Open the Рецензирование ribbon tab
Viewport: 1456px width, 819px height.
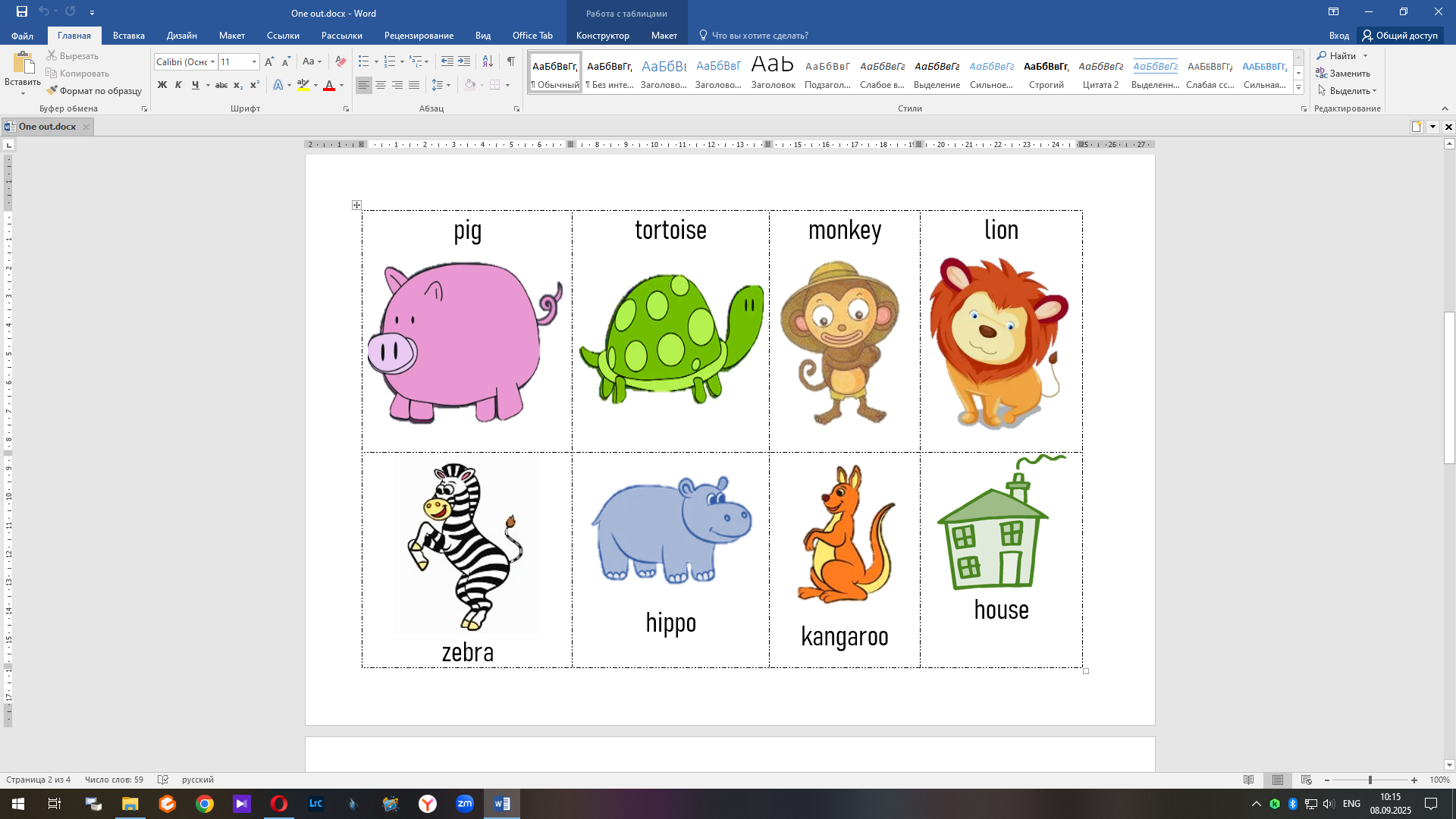click(x=419, y=36)
